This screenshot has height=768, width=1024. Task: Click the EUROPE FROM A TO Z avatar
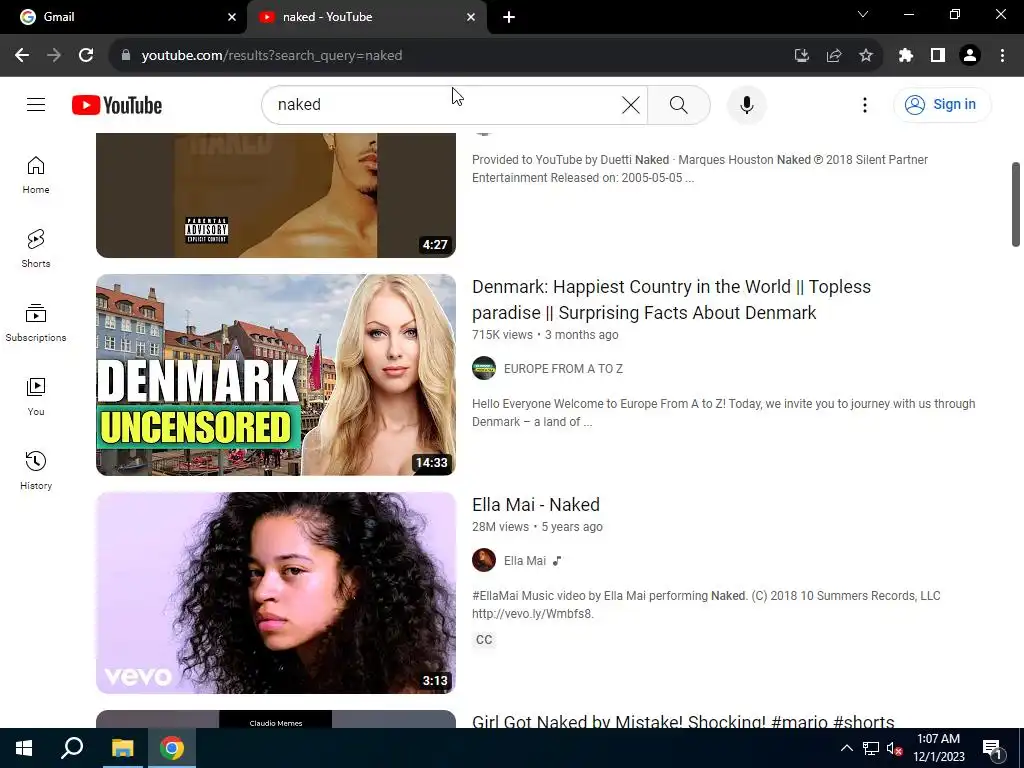point(484,368)
